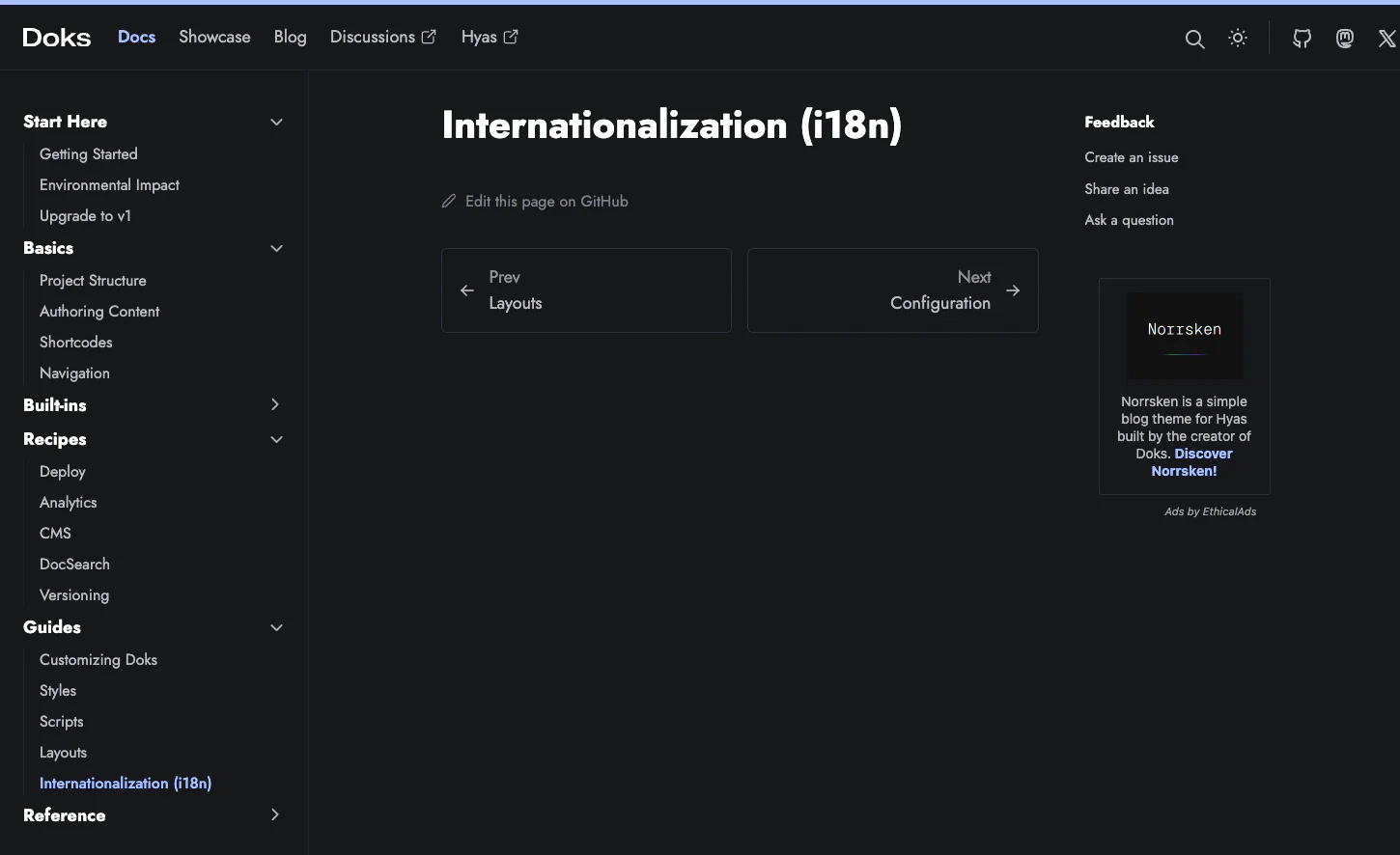Click the Reference section heading

[x=64, y=815]
